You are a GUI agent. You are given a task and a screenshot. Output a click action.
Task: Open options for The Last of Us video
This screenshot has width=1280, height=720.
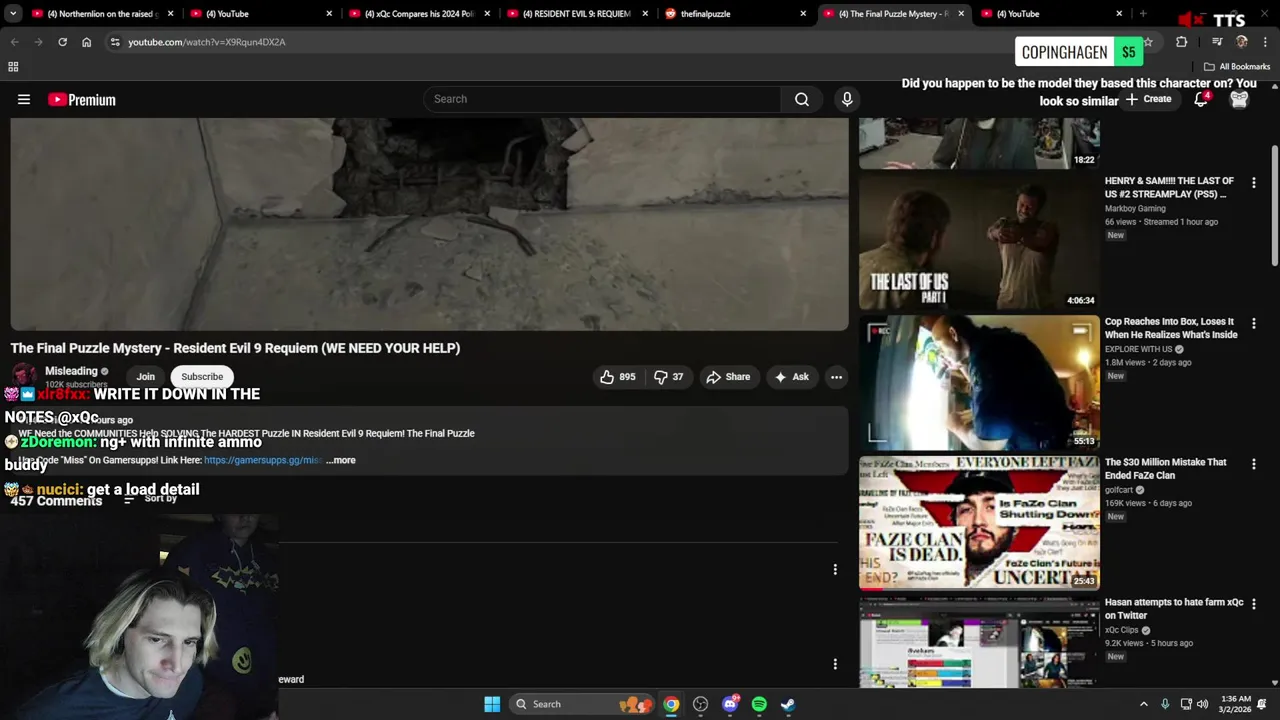coord(1253,183)
